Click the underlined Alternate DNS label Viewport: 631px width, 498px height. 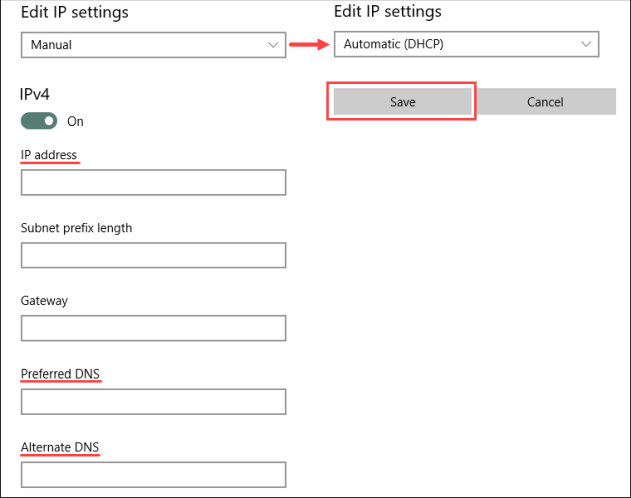click(x=60, y=447)
